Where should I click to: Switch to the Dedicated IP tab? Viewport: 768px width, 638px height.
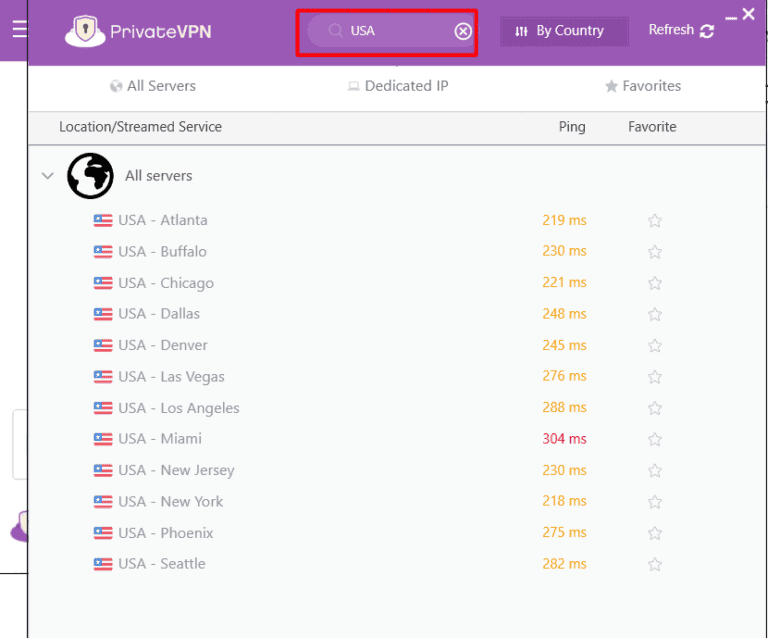[397, 86]
